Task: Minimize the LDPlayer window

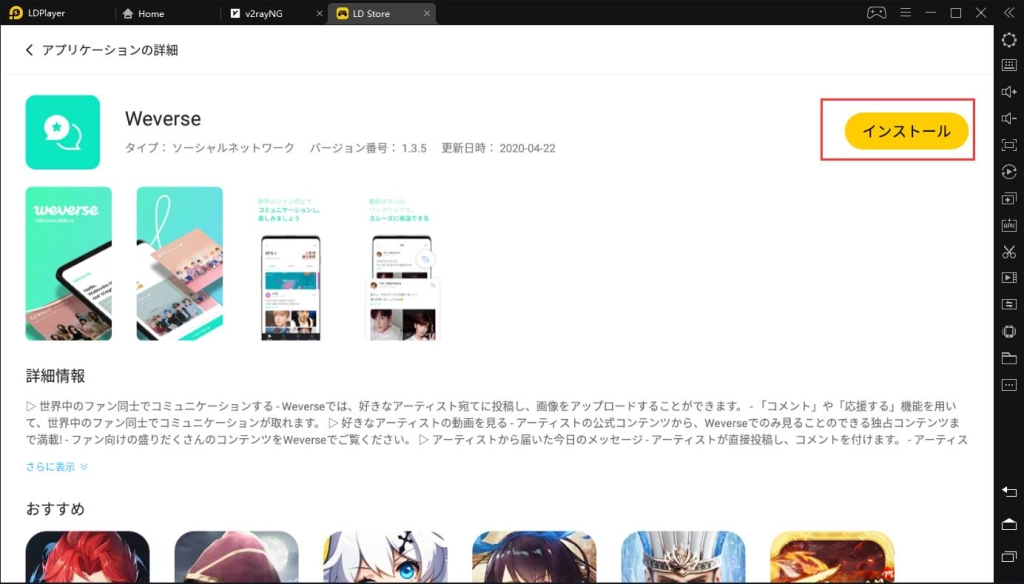Action: [930, 12]
